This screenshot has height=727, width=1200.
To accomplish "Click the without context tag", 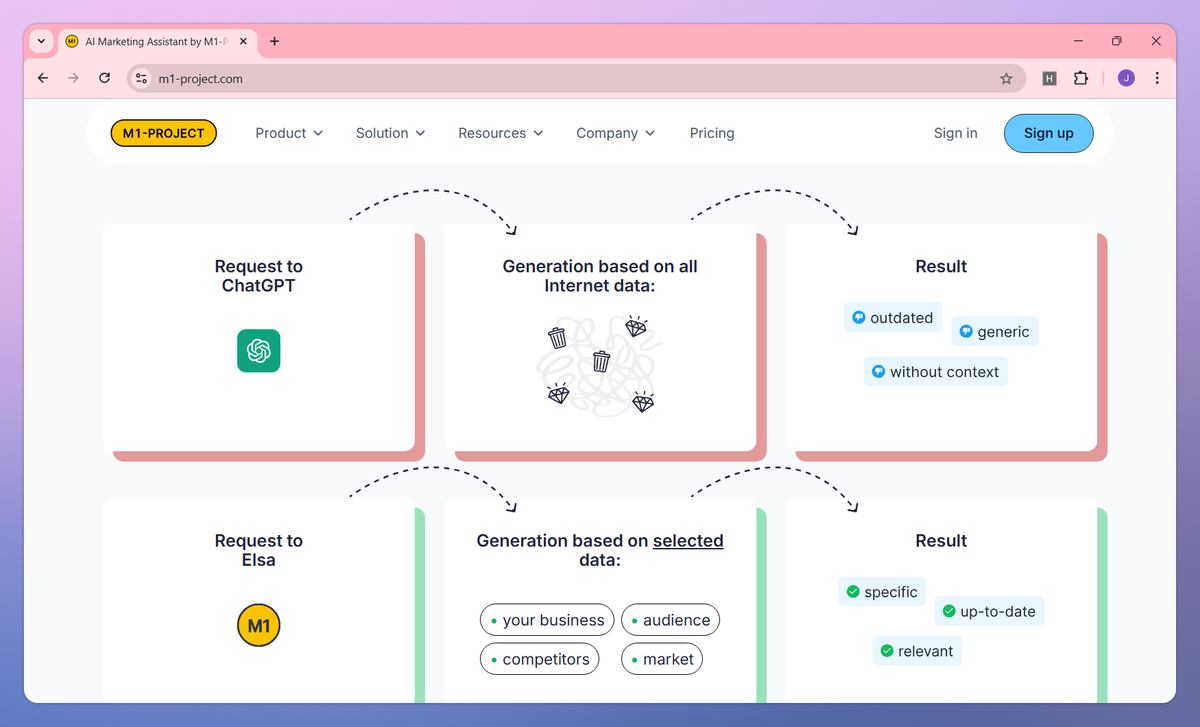I will (936, 372).
